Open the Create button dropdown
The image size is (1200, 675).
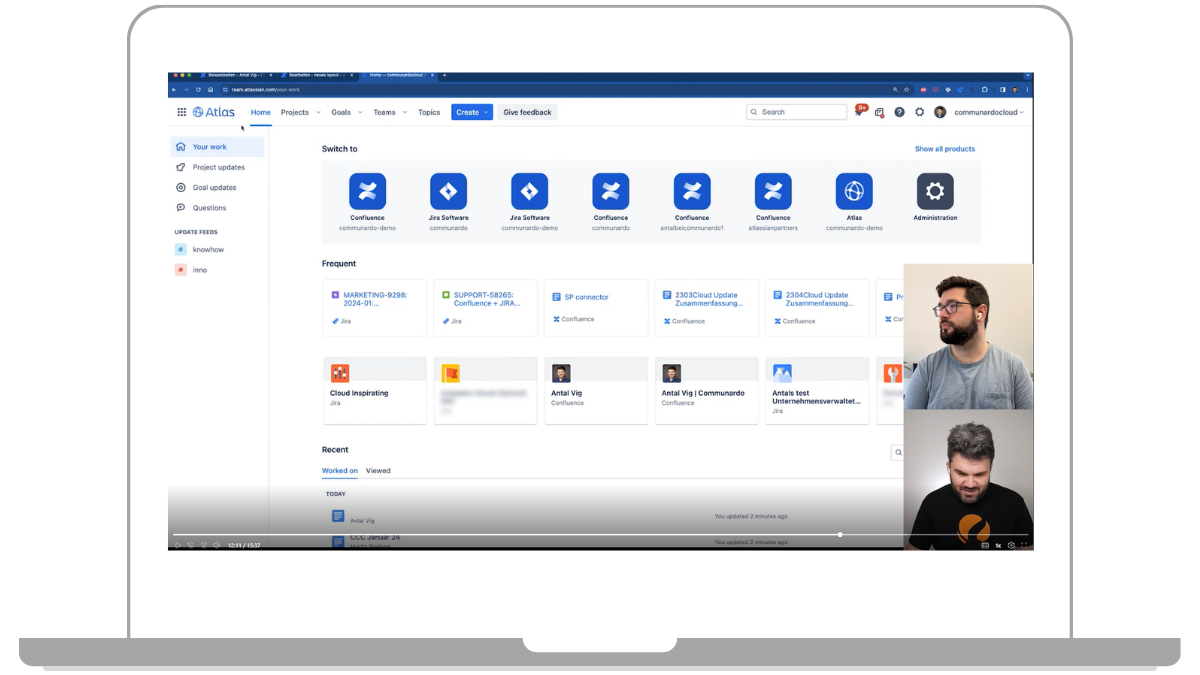click(x=471, y=112)
